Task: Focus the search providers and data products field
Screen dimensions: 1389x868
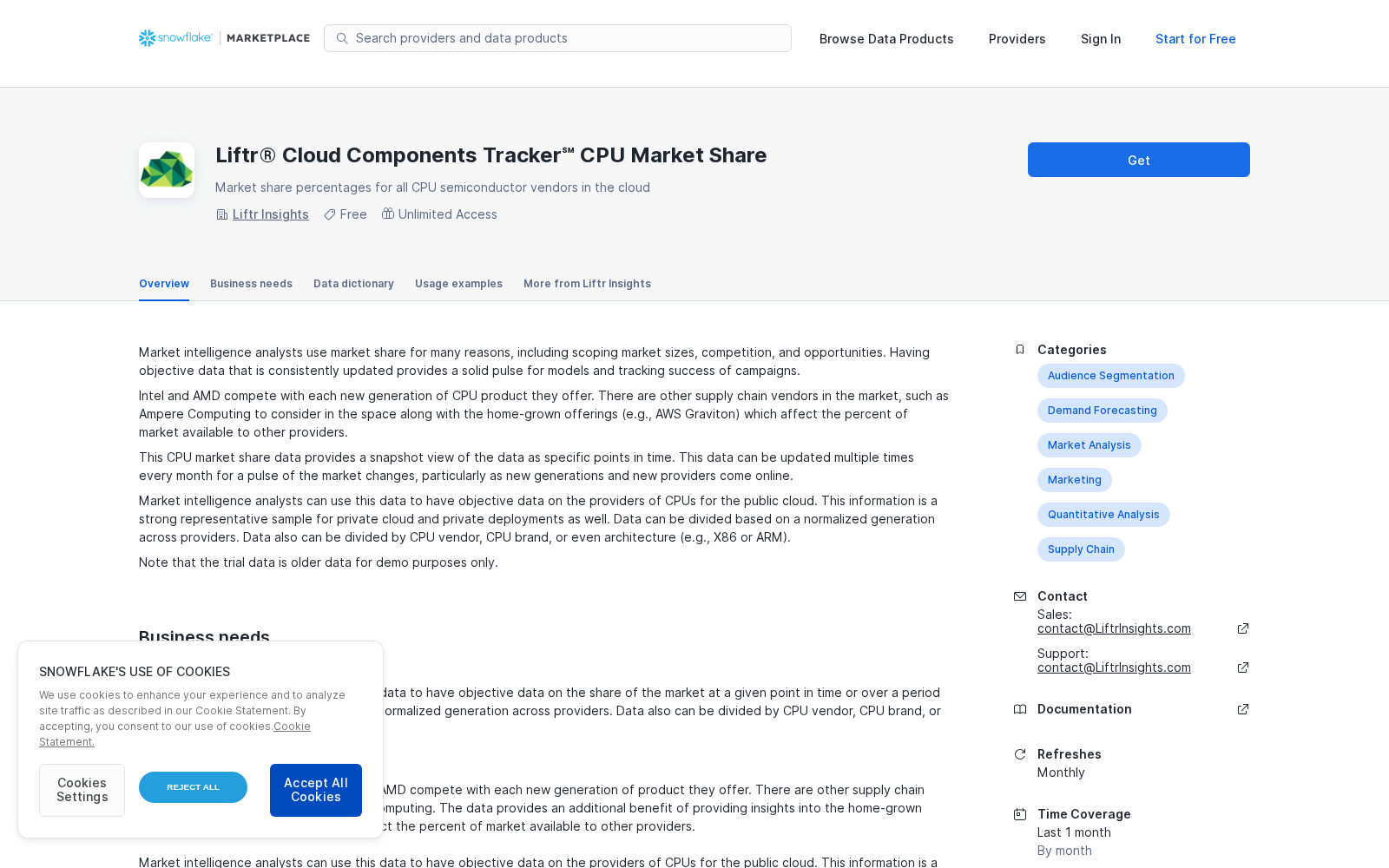Action: (557, 38)
